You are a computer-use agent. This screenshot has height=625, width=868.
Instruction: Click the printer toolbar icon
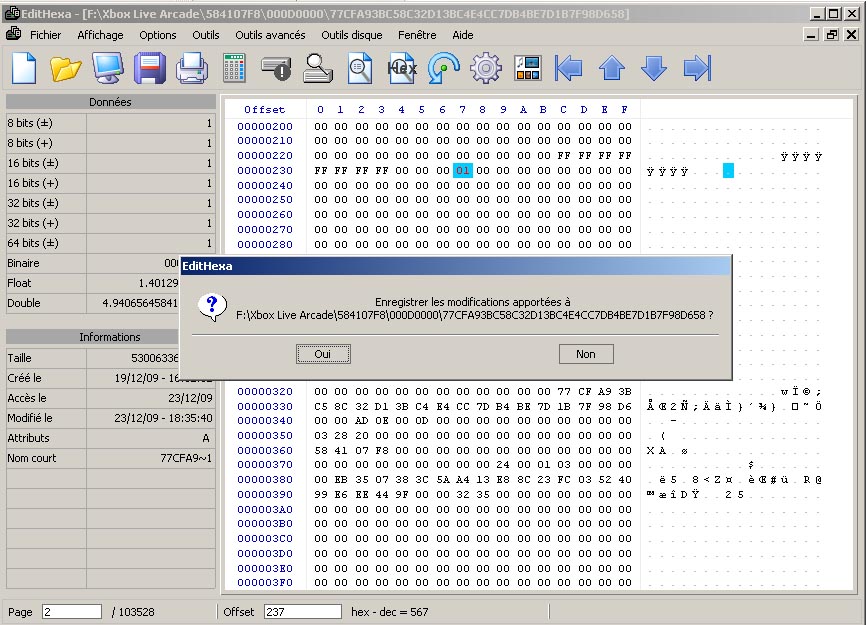pyautogui.click(x=192, y=68)
